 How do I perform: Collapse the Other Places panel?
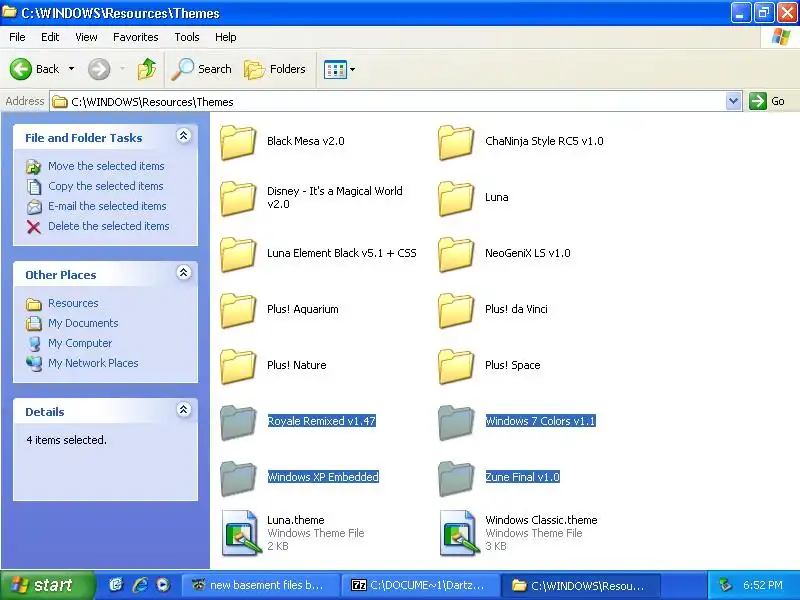pos(184,273)
